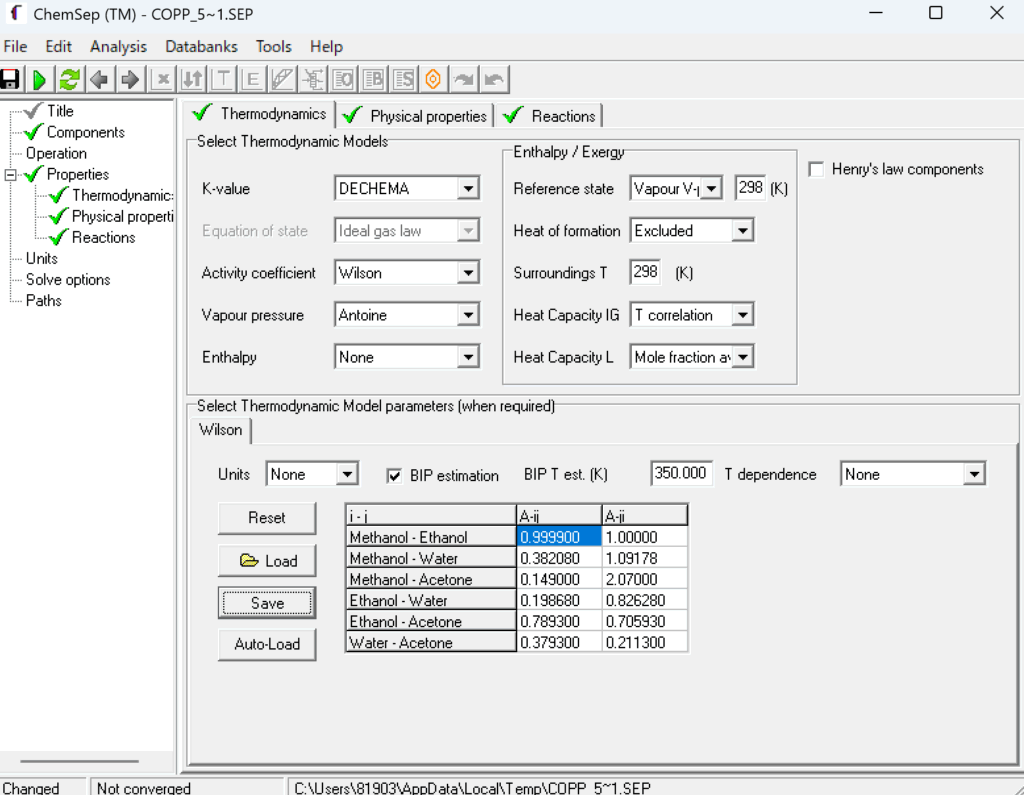Select Solve options in the tree

pyautogui.click(x=68, y=280)
